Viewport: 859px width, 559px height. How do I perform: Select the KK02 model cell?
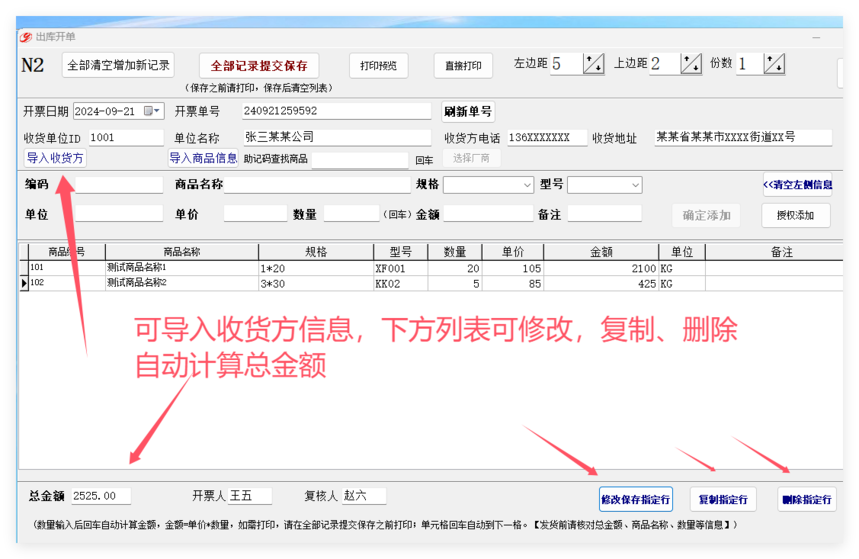(x=400, y=283)
